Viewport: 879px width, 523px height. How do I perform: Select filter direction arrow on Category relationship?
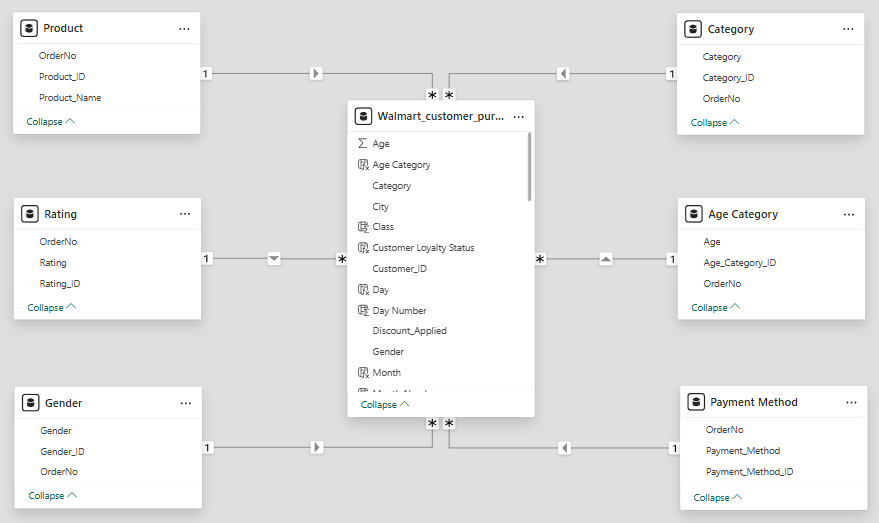click(563, 73)
